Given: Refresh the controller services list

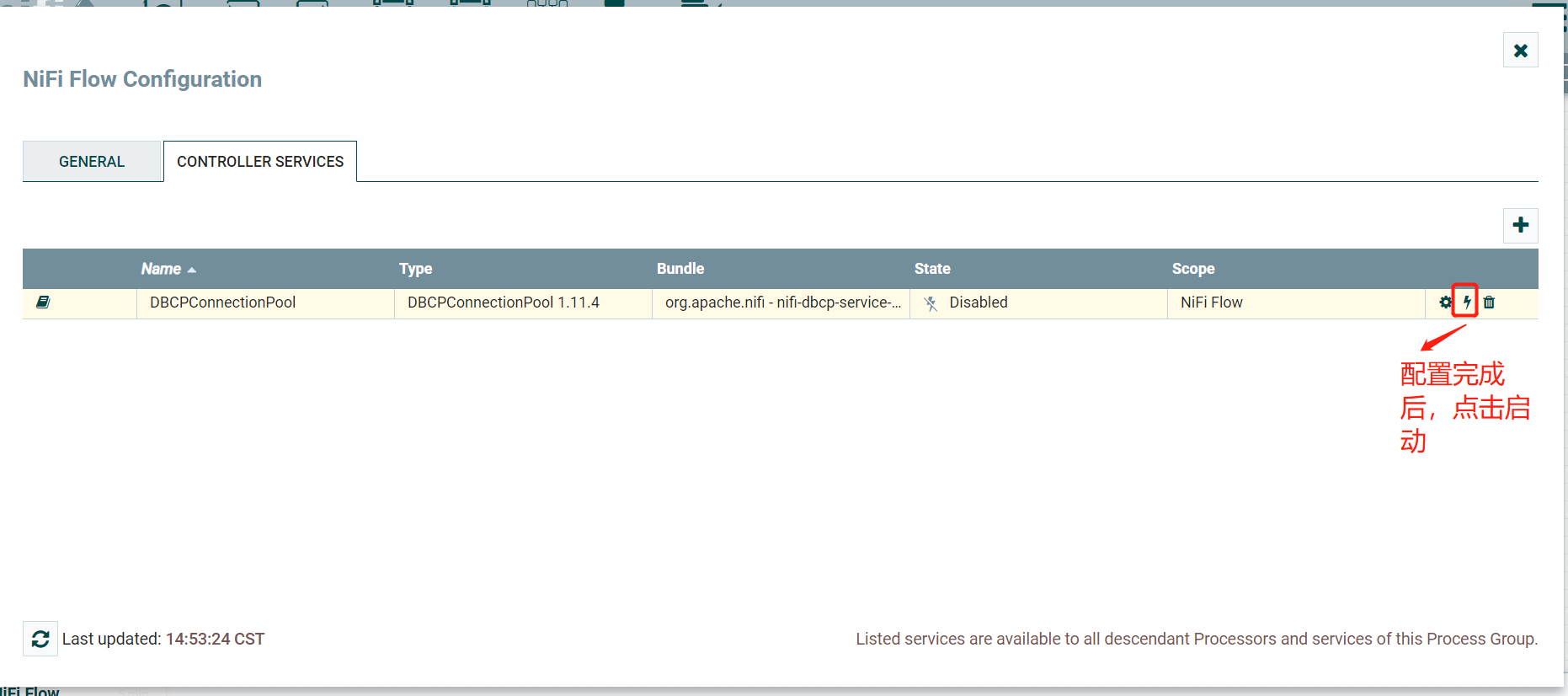Looking at the screenshot, I should point(40,640).
